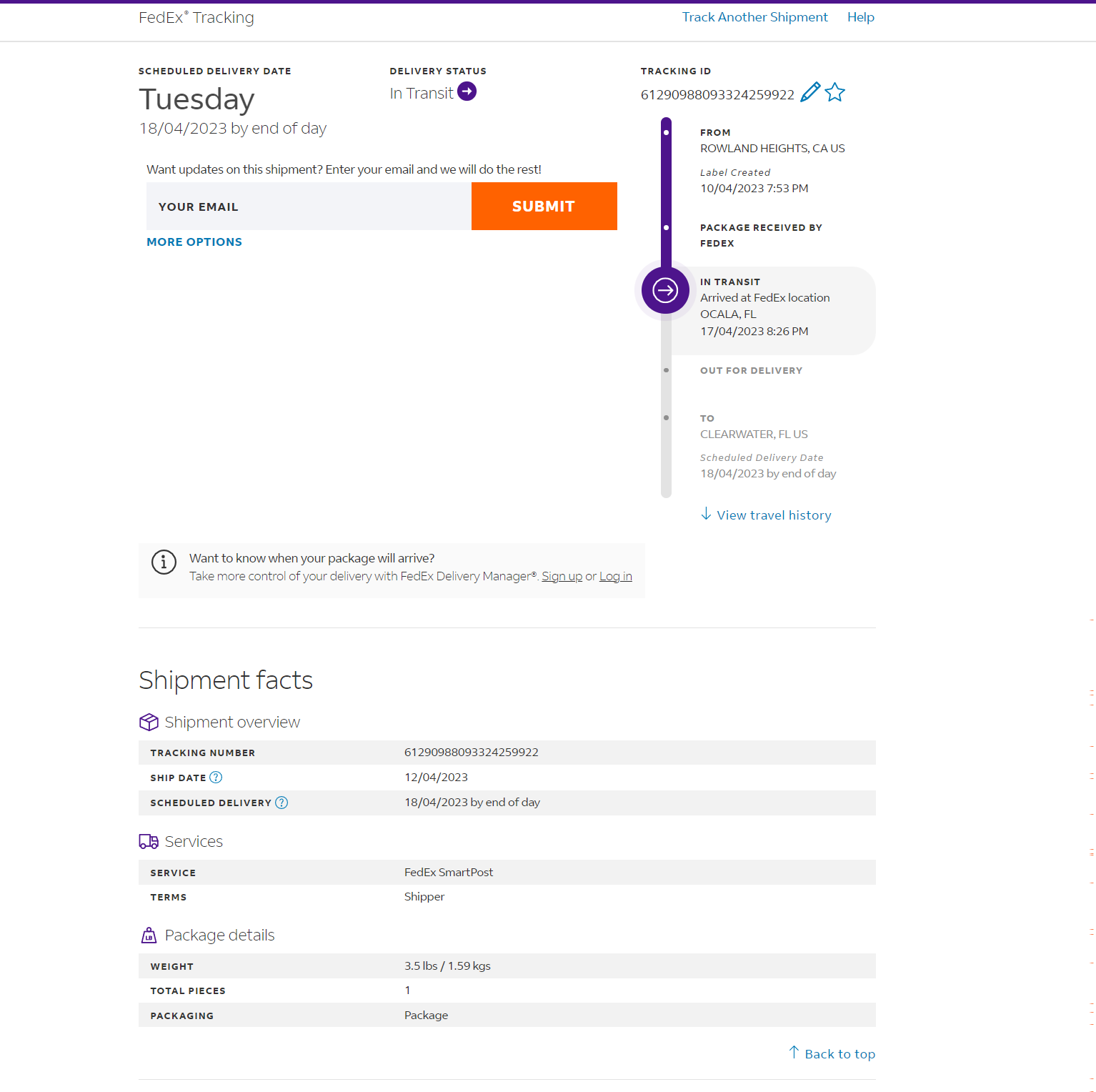The image size is (1096, 1092).
Task: Star this shipment to add to watchlist
Action: point(835,92)
